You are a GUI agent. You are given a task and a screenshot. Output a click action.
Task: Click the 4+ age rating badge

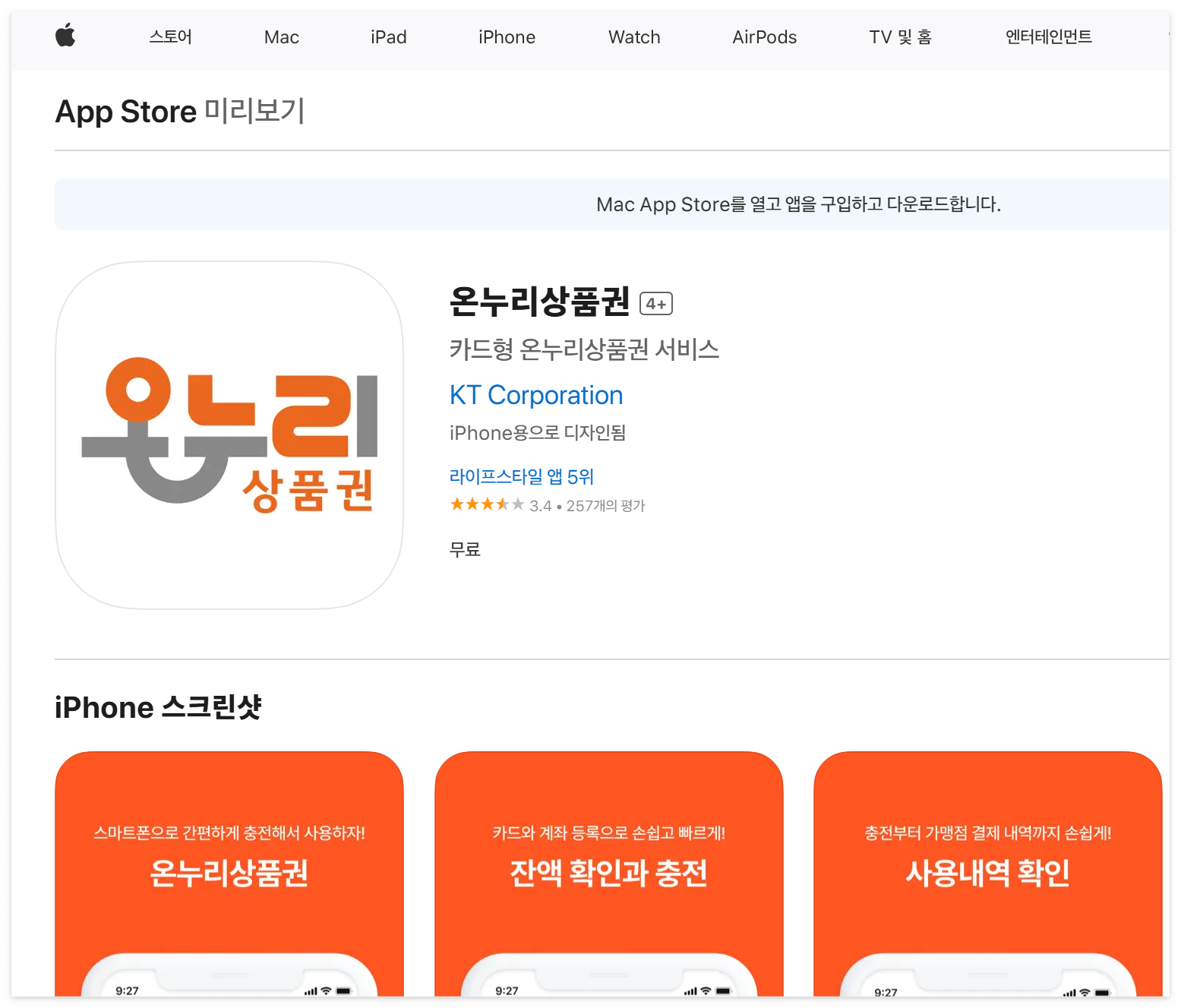pos(656,303)
